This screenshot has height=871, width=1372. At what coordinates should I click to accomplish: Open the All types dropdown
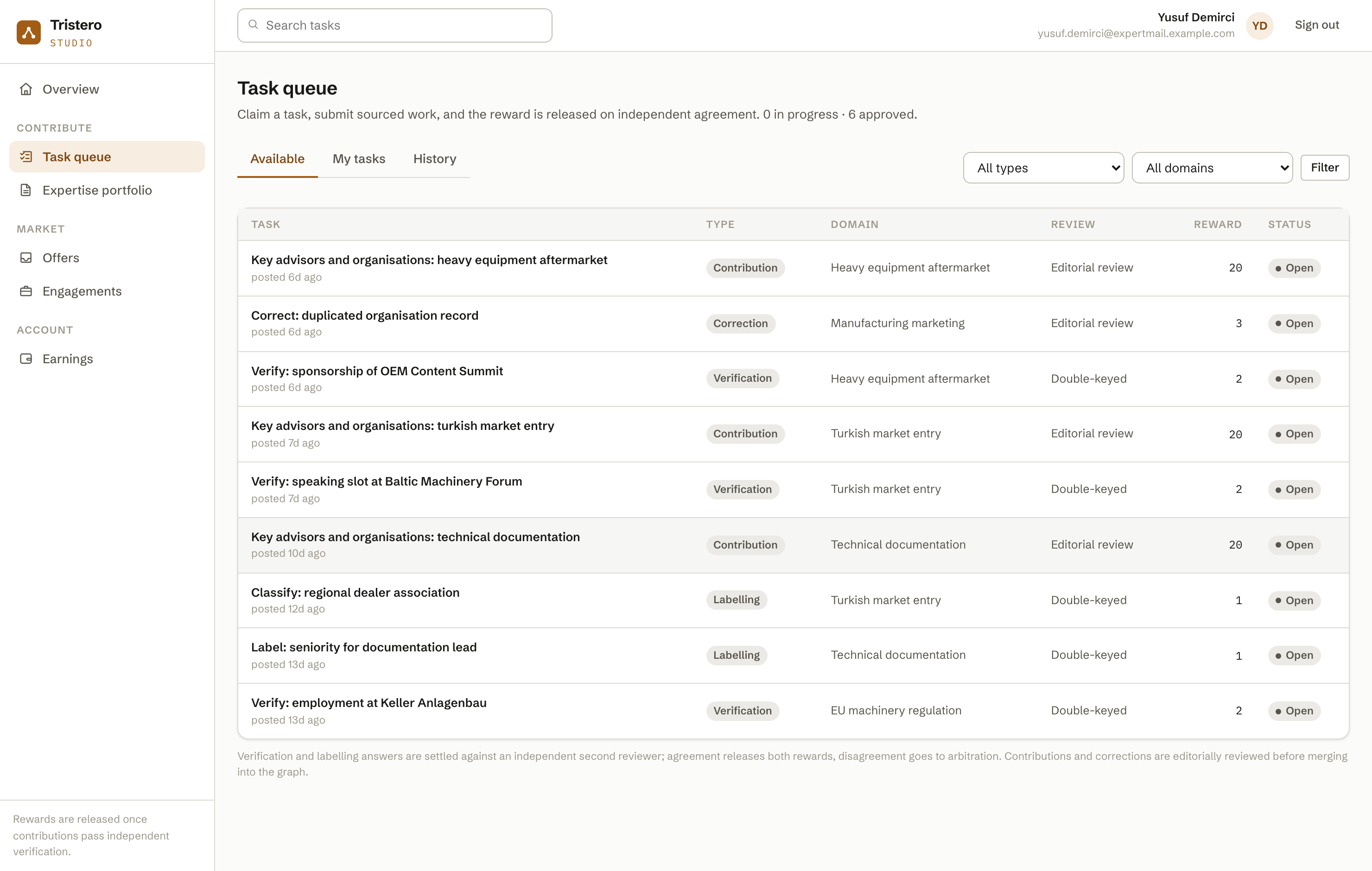click(1043, 167)
